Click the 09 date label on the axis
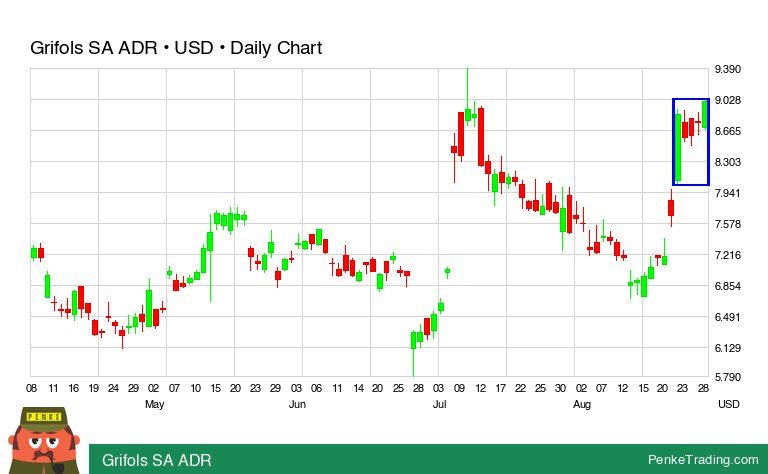The image size is (768, 474). click(459, 388)
